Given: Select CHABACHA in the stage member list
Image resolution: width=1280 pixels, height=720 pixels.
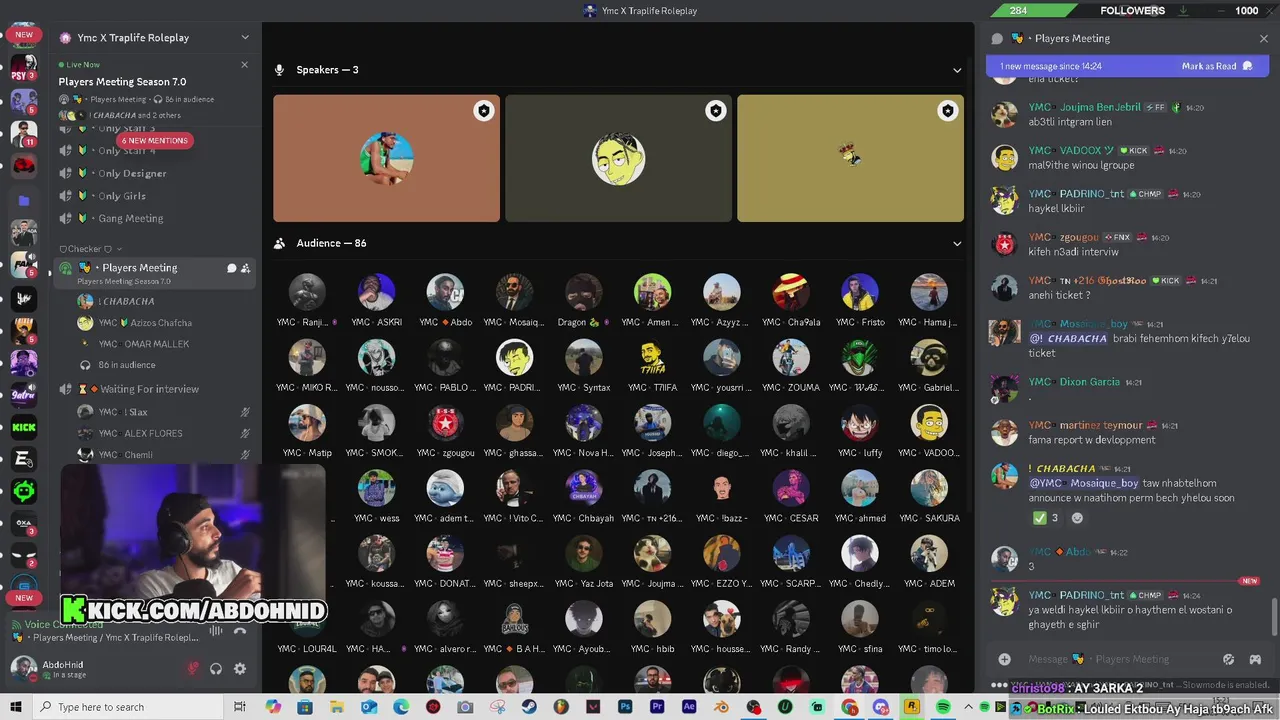Looking at the screenshot, I should click(x=128, y=301).
